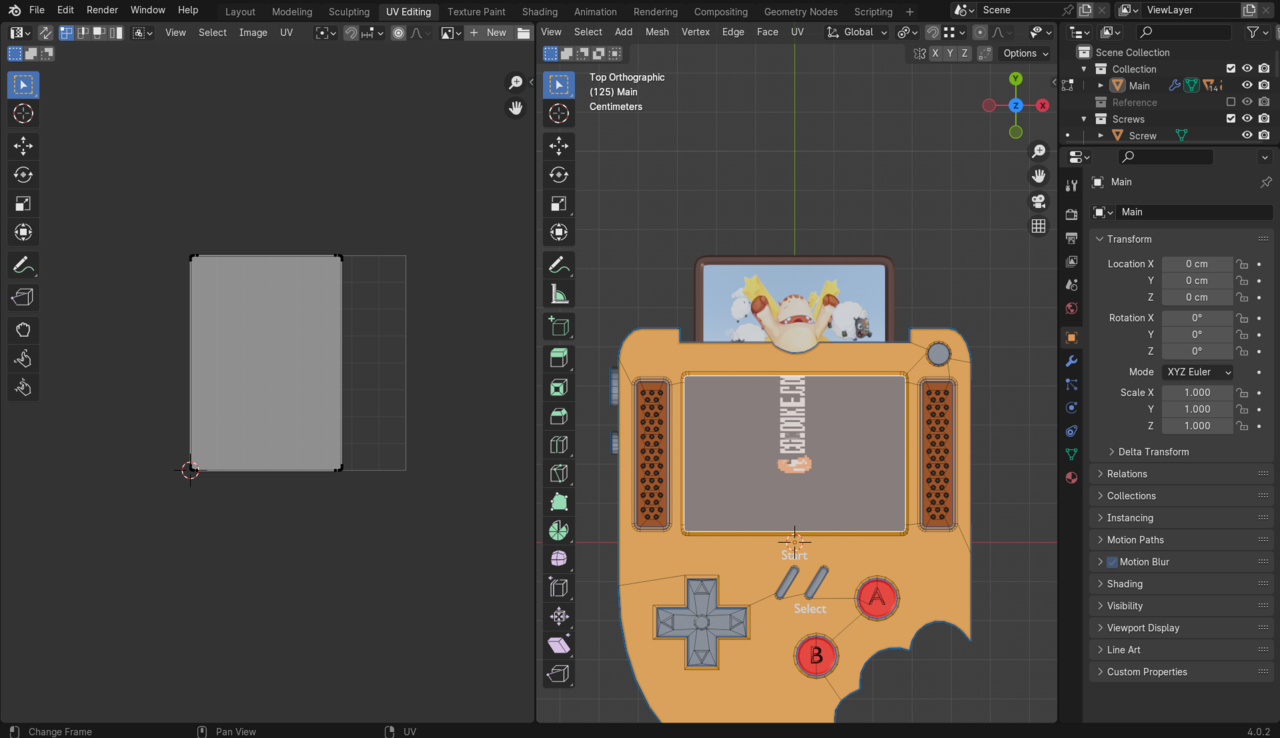
Task: Click the Location X value field
Action: pos(1196,264)
